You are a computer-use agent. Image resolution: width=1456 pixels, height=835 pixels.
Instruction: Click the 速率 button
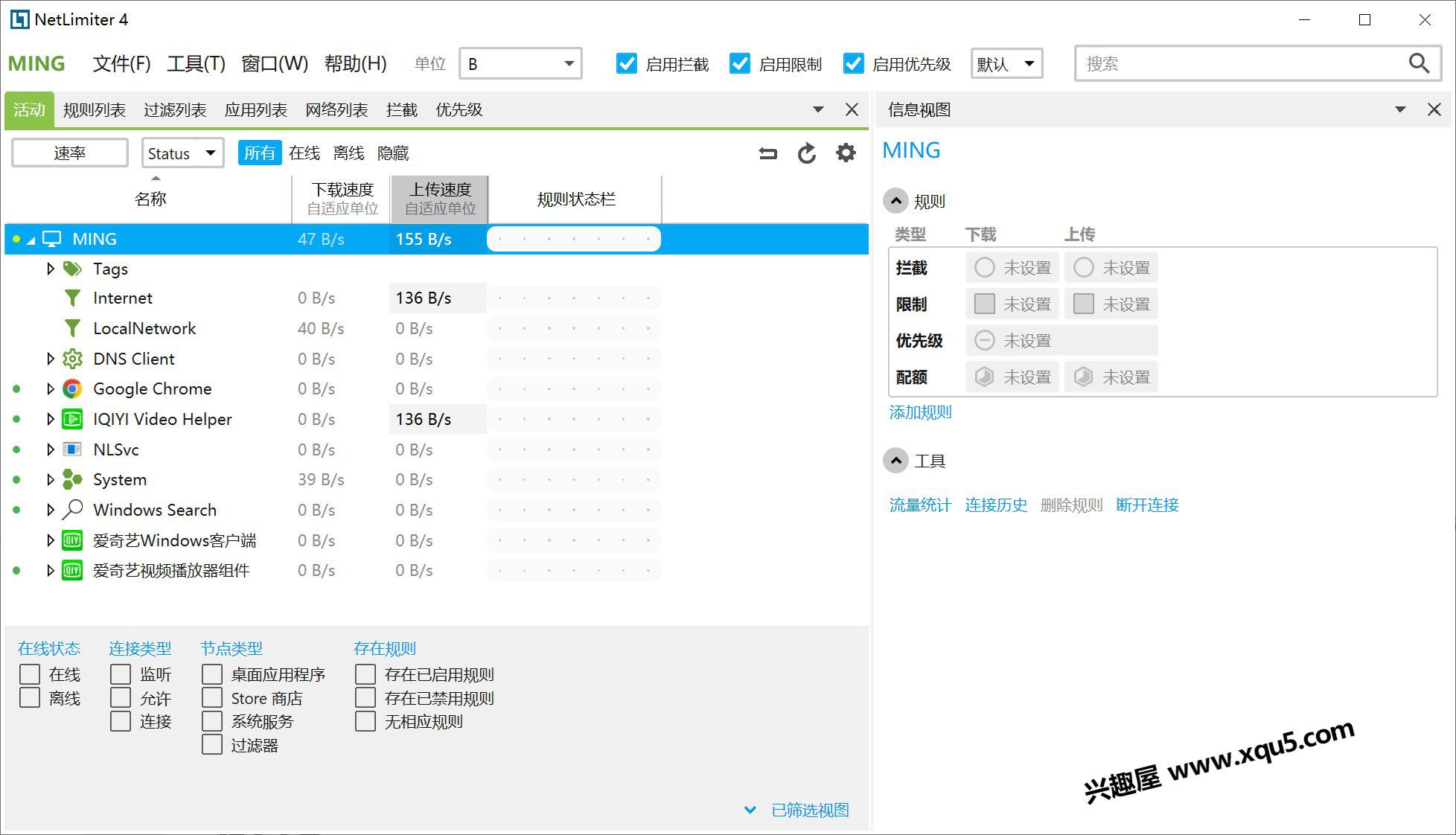(x=70, y=153)
